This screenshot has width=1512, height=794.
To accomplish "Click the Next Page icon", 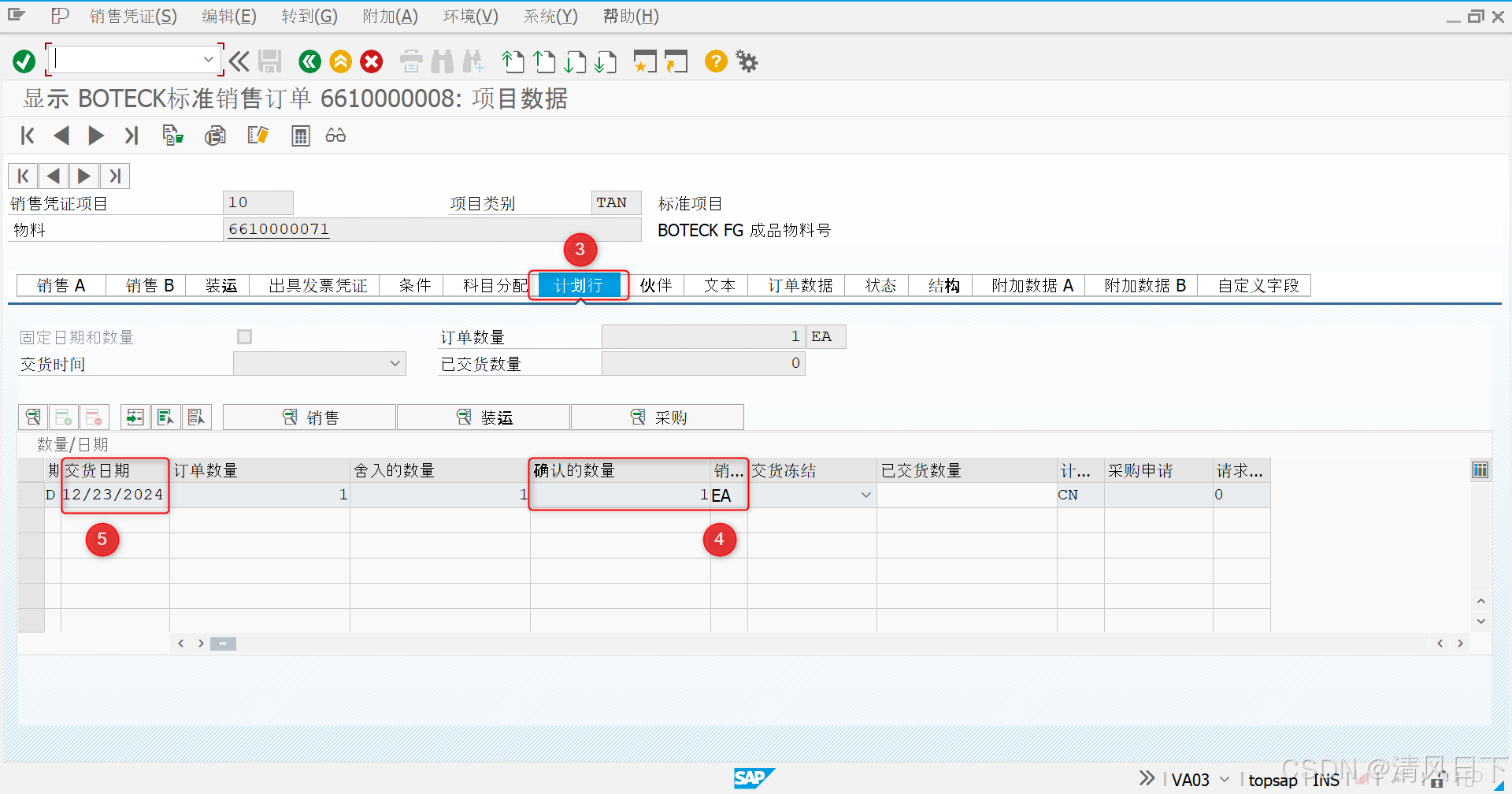I will click(x=576, y=61).
